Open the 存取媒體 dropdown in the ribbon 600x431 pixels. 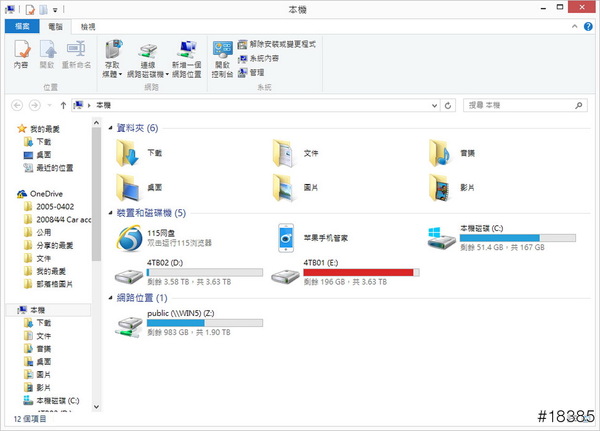(x=112, y=59)
